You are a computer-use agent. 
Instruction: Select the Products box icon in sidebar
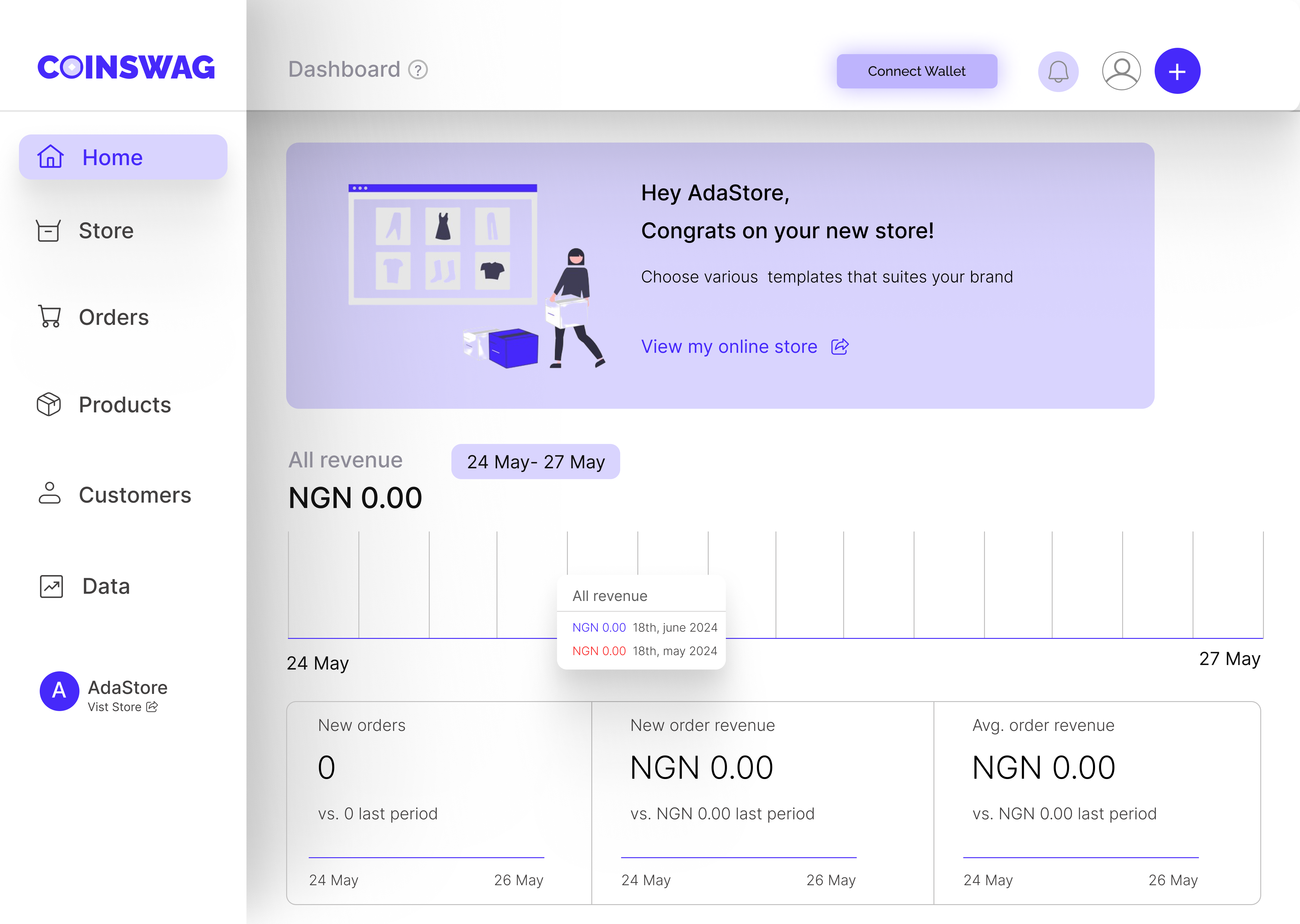(49, 405)
